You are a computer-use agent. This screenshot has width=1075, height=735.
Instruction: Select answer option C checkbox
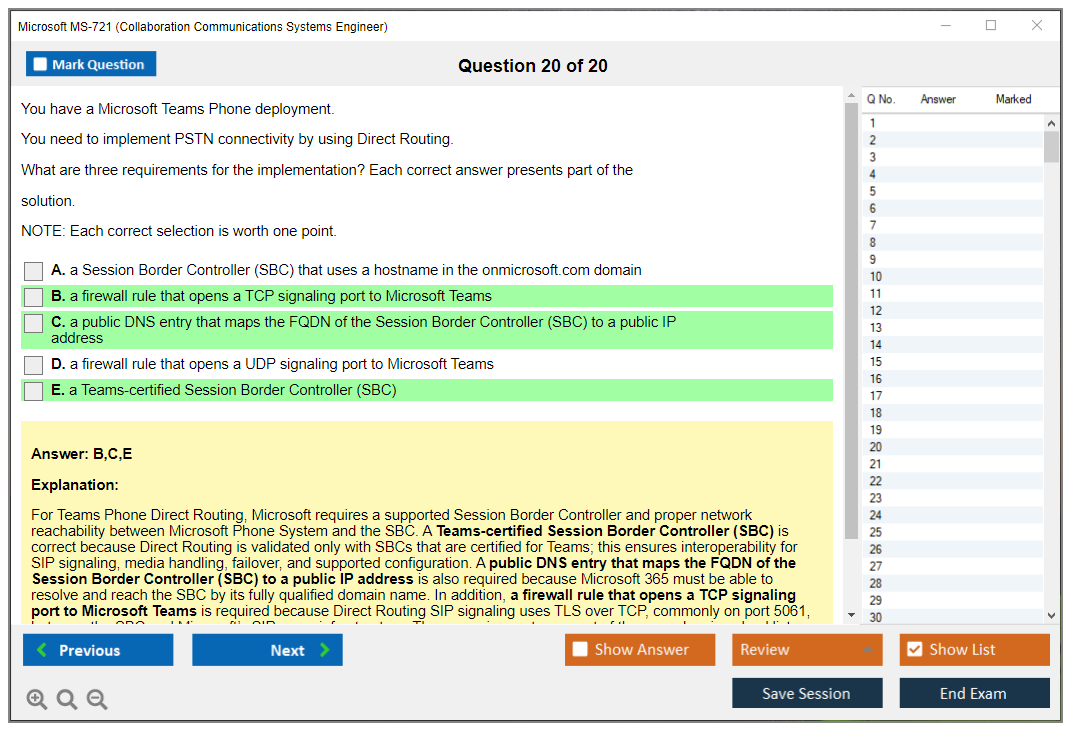pyautogui.click(x=34, y=323)
